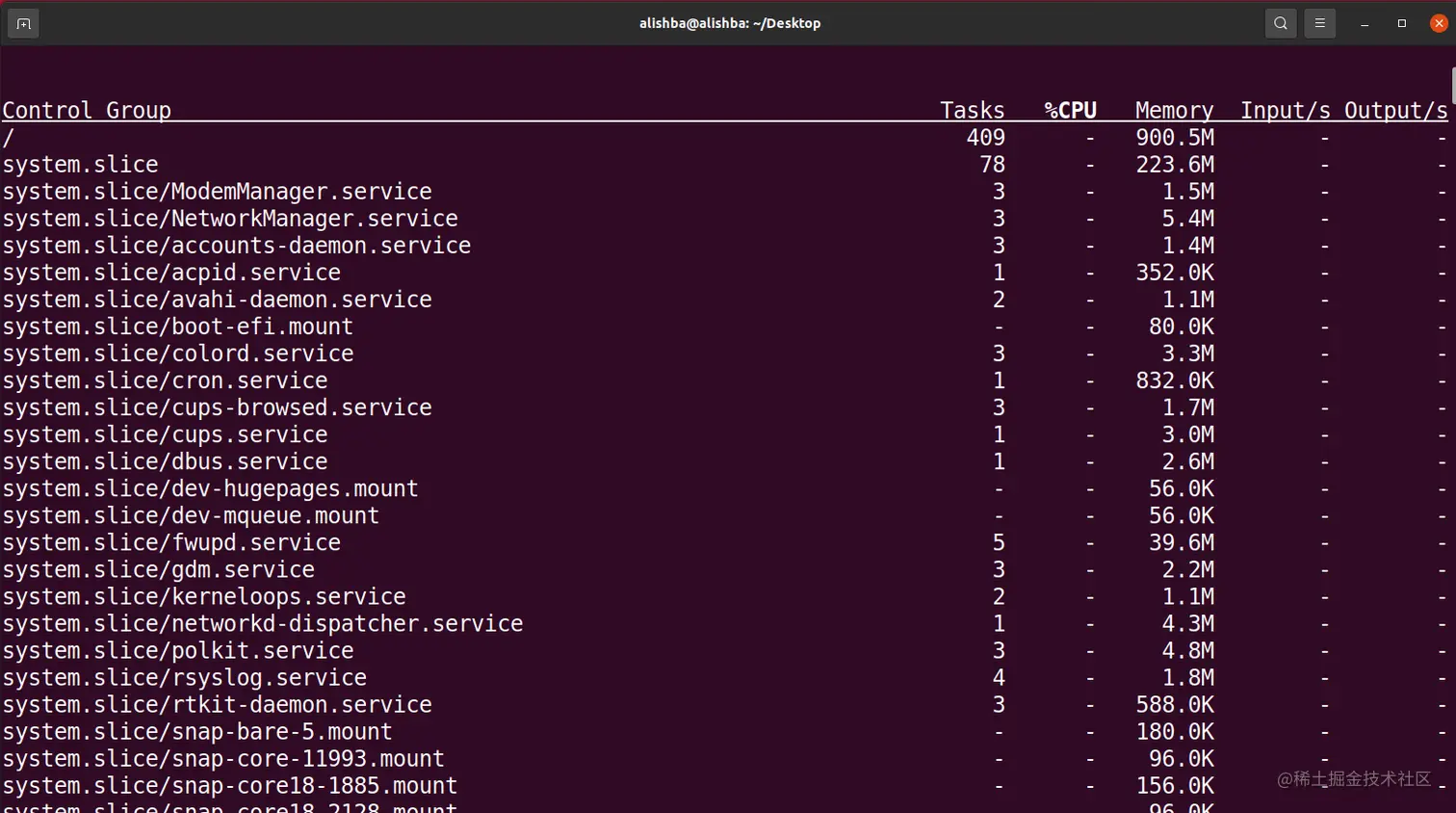The width and height of the screenshot is (1456, 813).
Task: Click the 156.0K memory value for snap-core18-1885
Action: click(x=1174, y=785)
